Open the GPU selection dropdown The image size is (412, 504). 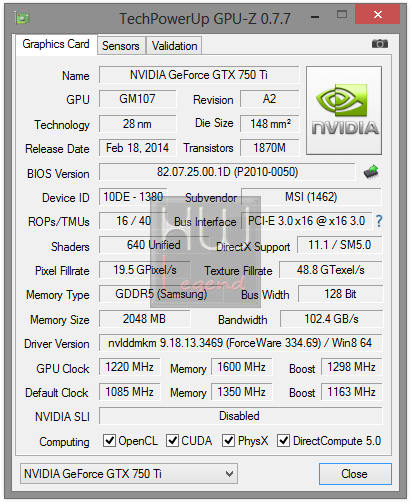coord(129,473)
